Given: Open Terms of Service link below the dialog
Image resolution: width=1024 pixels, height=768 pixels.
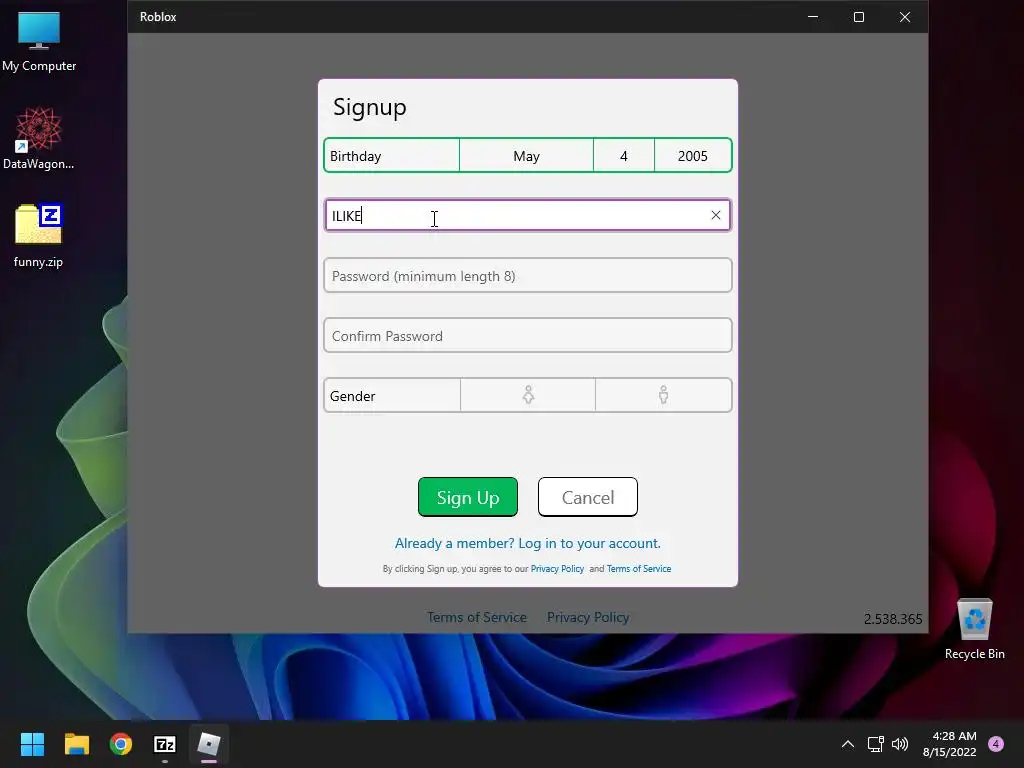Looking at the screenshot, I should 477,617.
